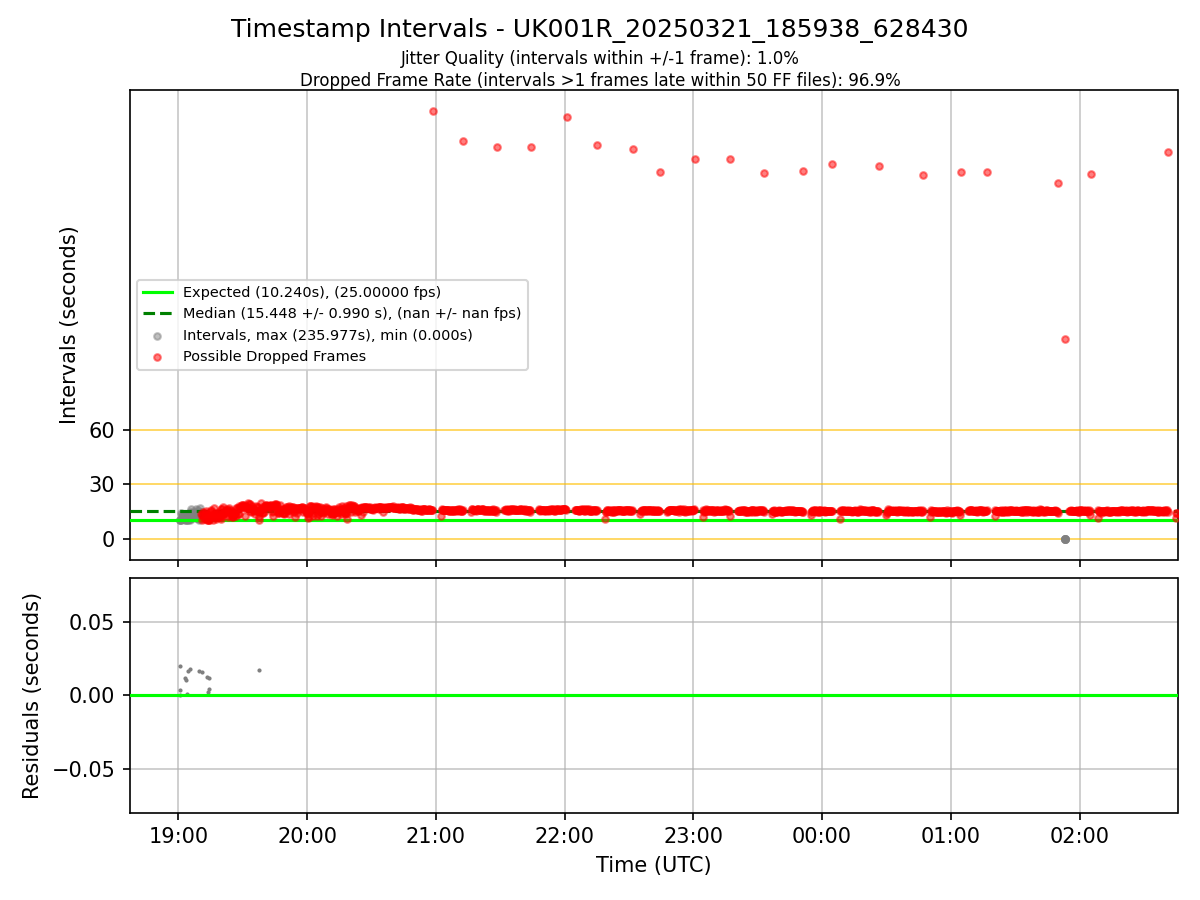
Task: Click the 'Dropped Frame Rate' subtitle line
Action: (x=600, y=80)
